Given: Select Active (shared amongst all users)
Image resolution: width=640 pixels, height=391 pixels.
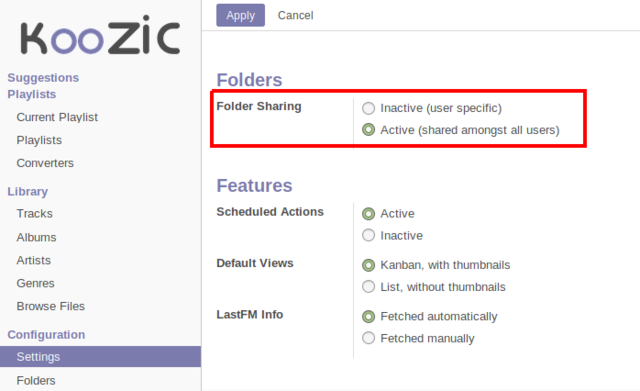Looking at the screenshot, I should click(x=368, y=130).
